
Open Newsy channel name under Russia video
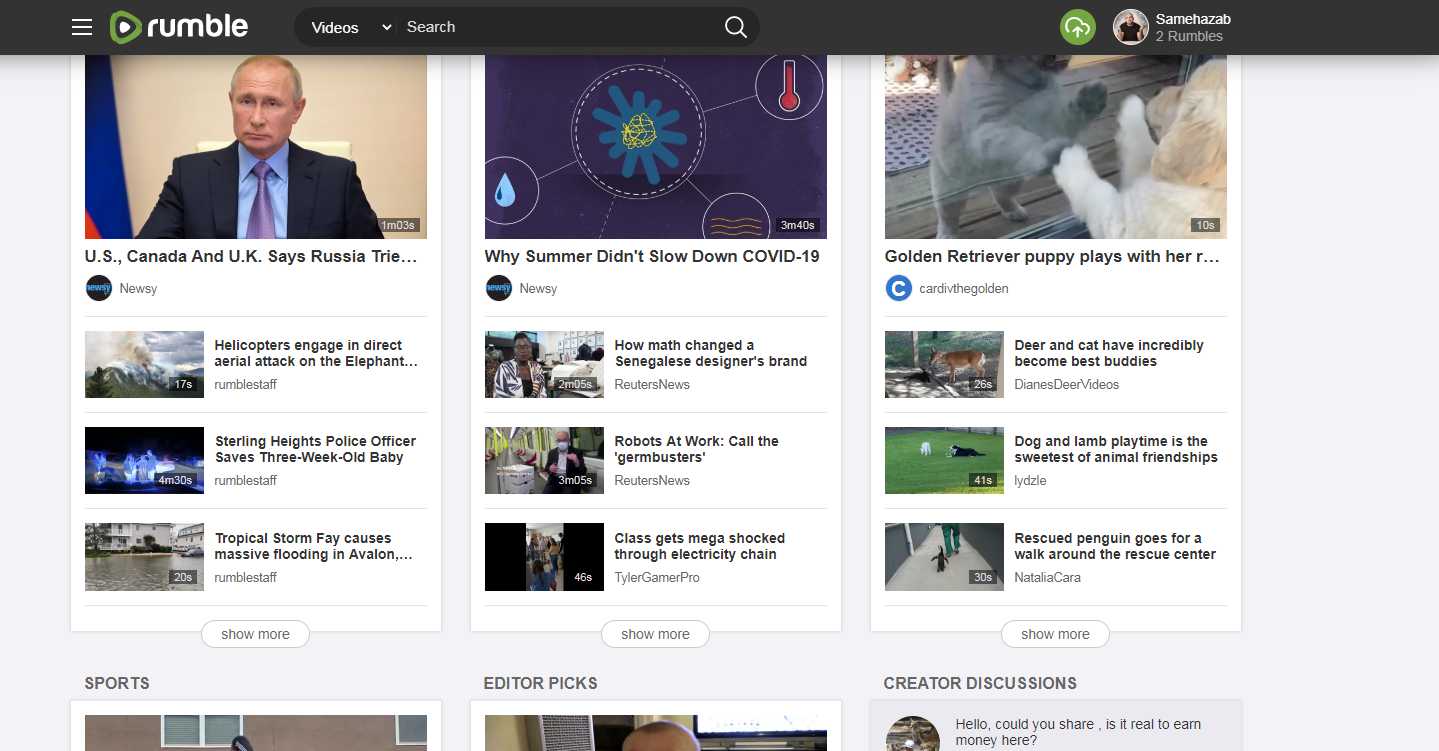coord(138,289)
